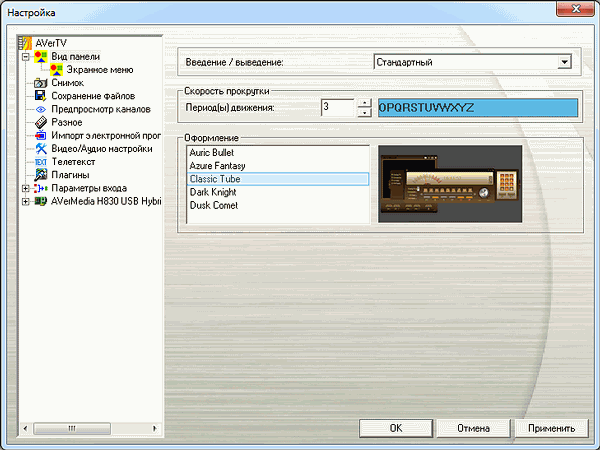Select Экранное меню in the tree
Image resolution: width=600 pixels, height=450 pixels.
100,70
